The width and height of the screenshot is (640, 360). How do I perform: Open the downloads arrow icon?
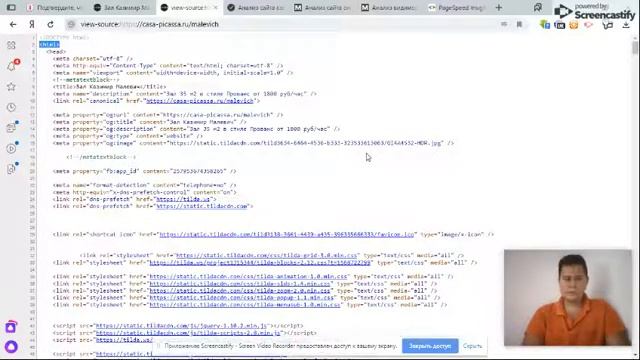[x=626, y=25]
